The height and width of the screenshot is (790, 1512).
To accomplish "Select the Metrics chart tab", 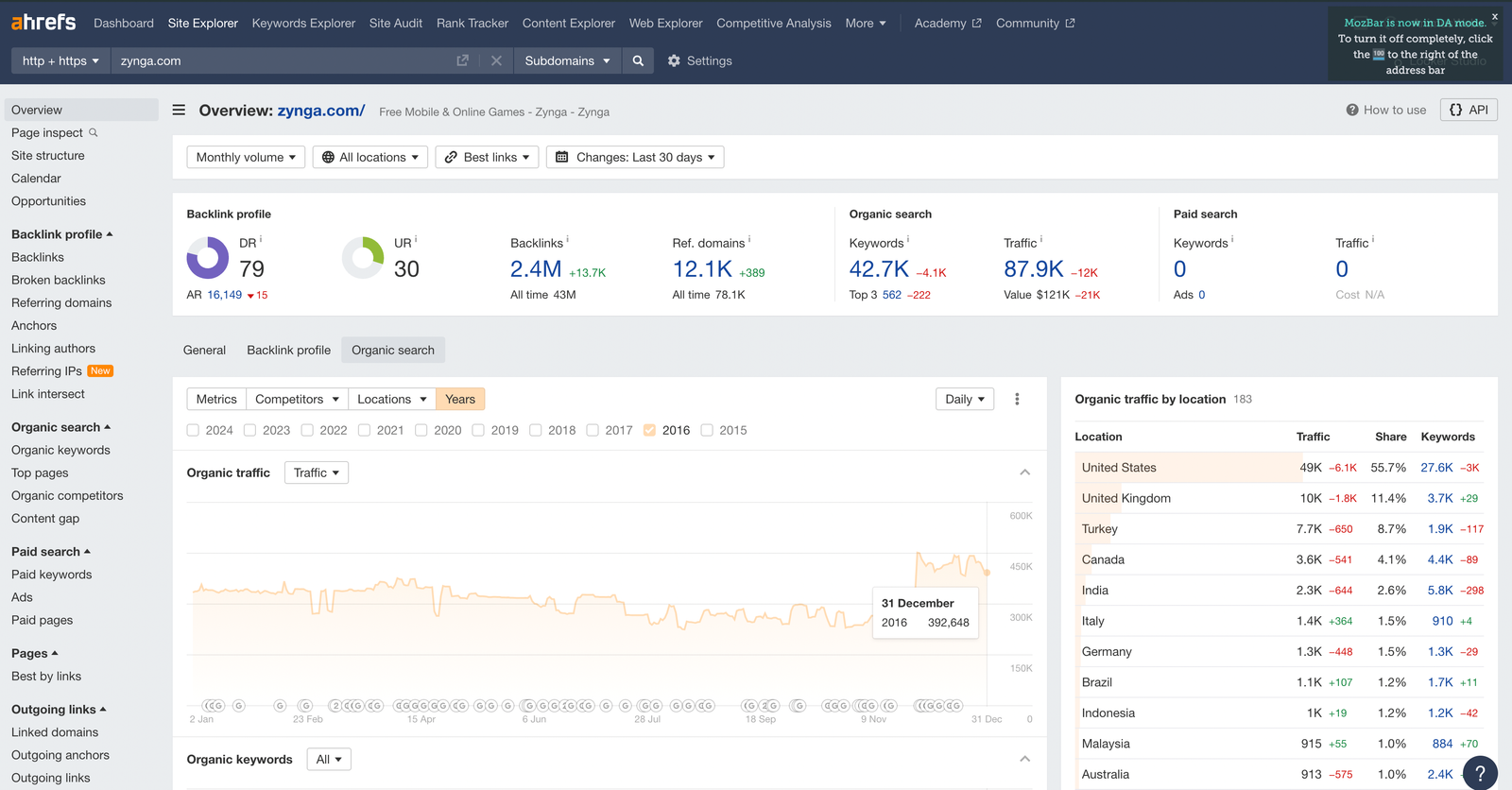I will [216, 399].
